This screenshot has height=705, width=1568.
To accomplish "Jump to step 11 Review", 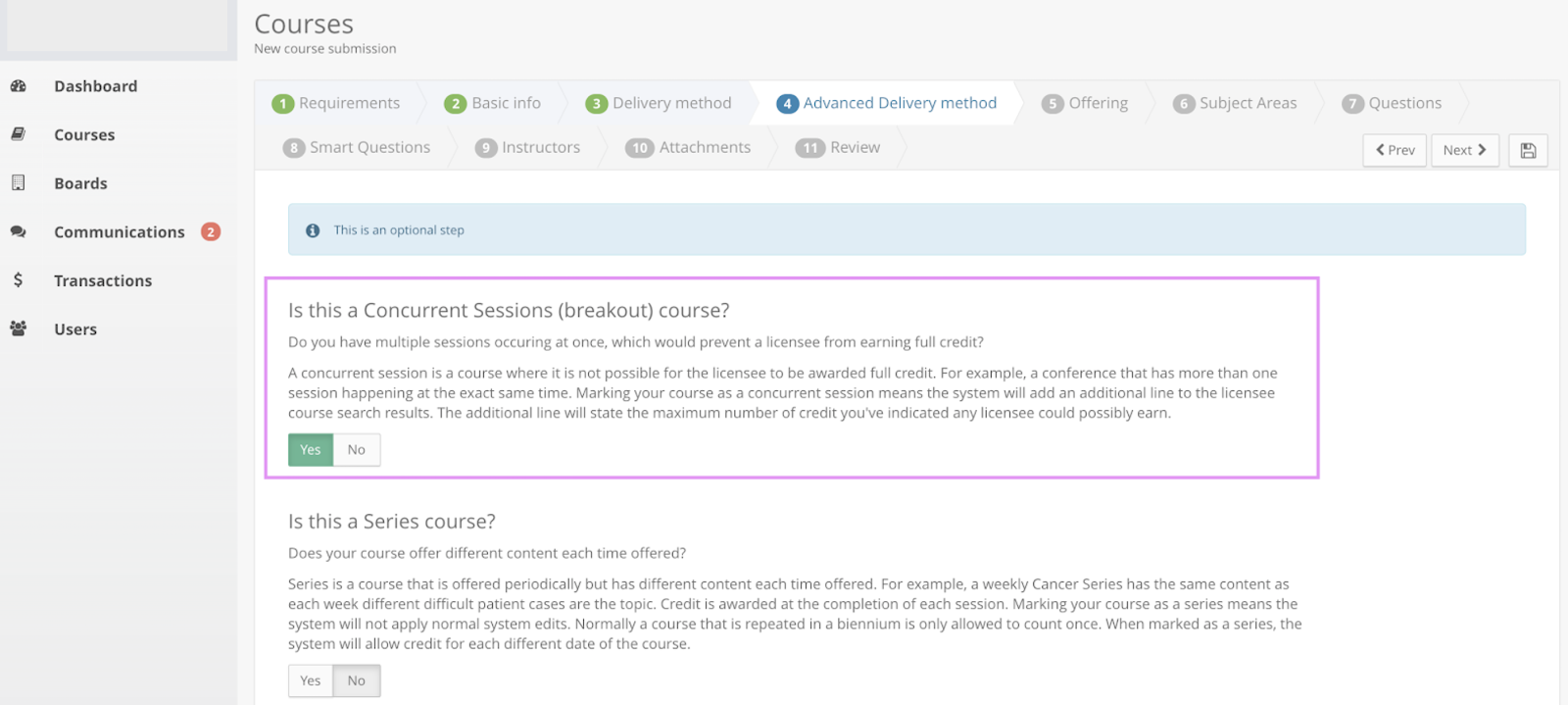I will click(x=838, y=148).
